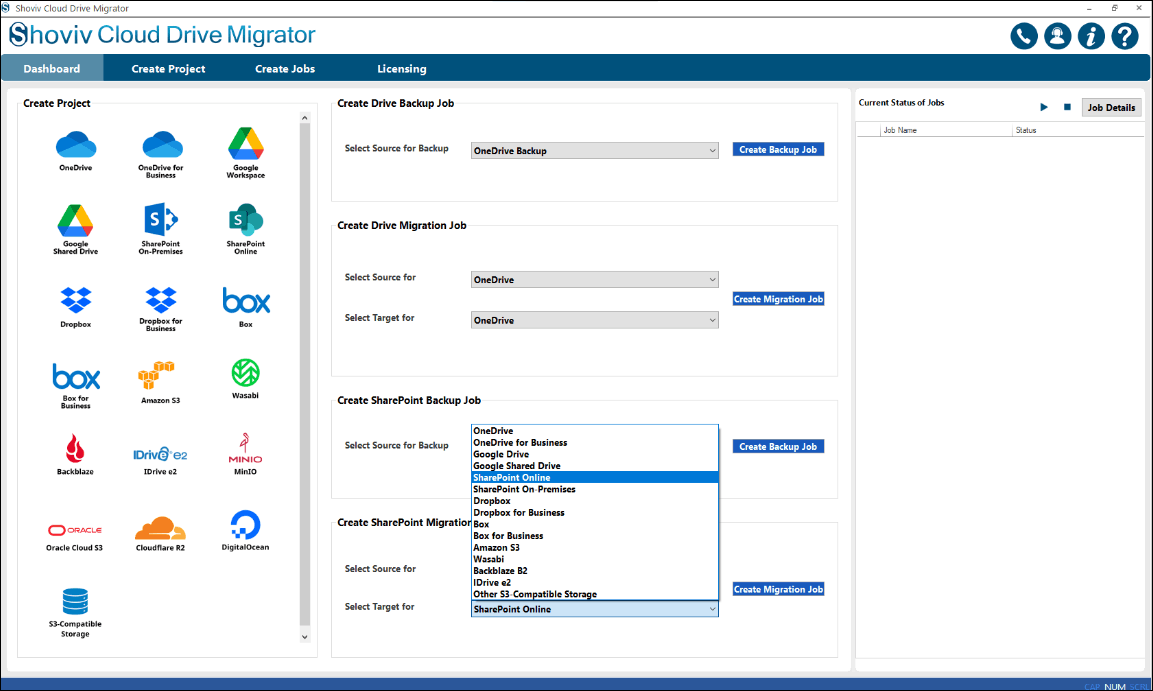Select Box in the dropdown list
Image resolution: width=1153 pixels, height=691 pixels.
point(594,524)
